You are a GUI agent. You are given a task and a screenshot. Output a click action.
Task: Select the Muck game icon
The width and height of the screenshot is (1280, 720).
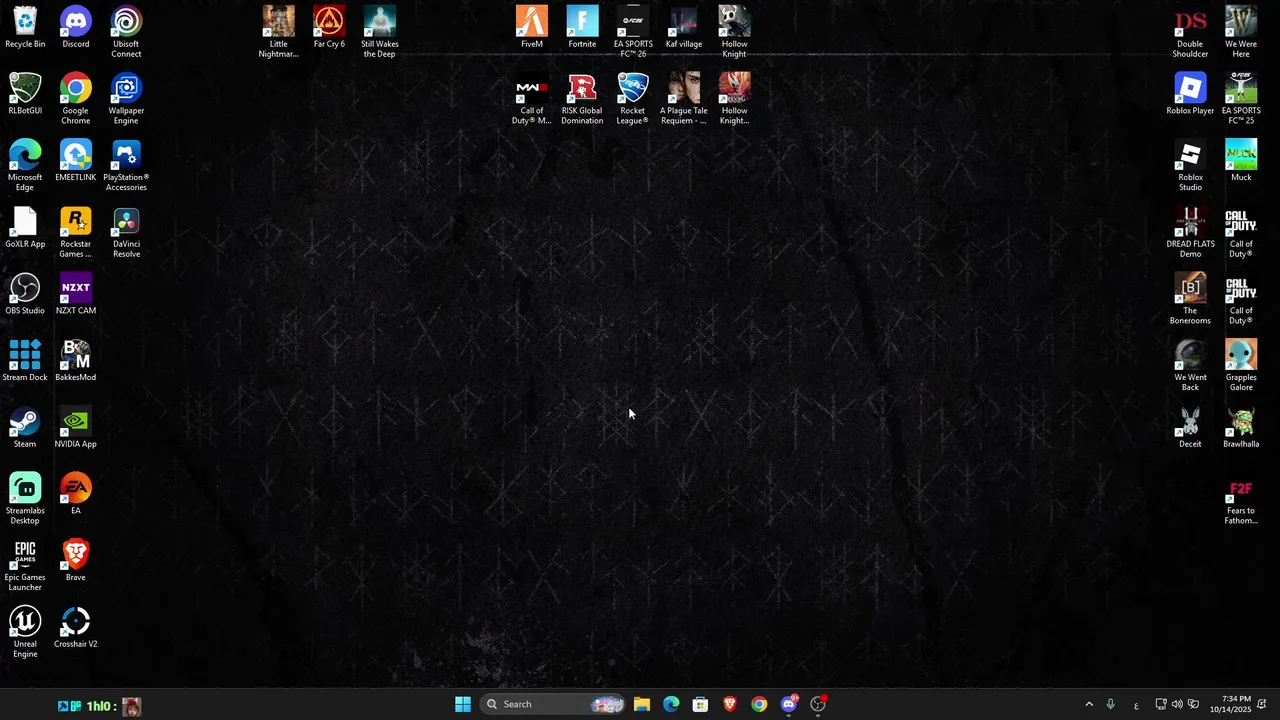(1241, 161)
